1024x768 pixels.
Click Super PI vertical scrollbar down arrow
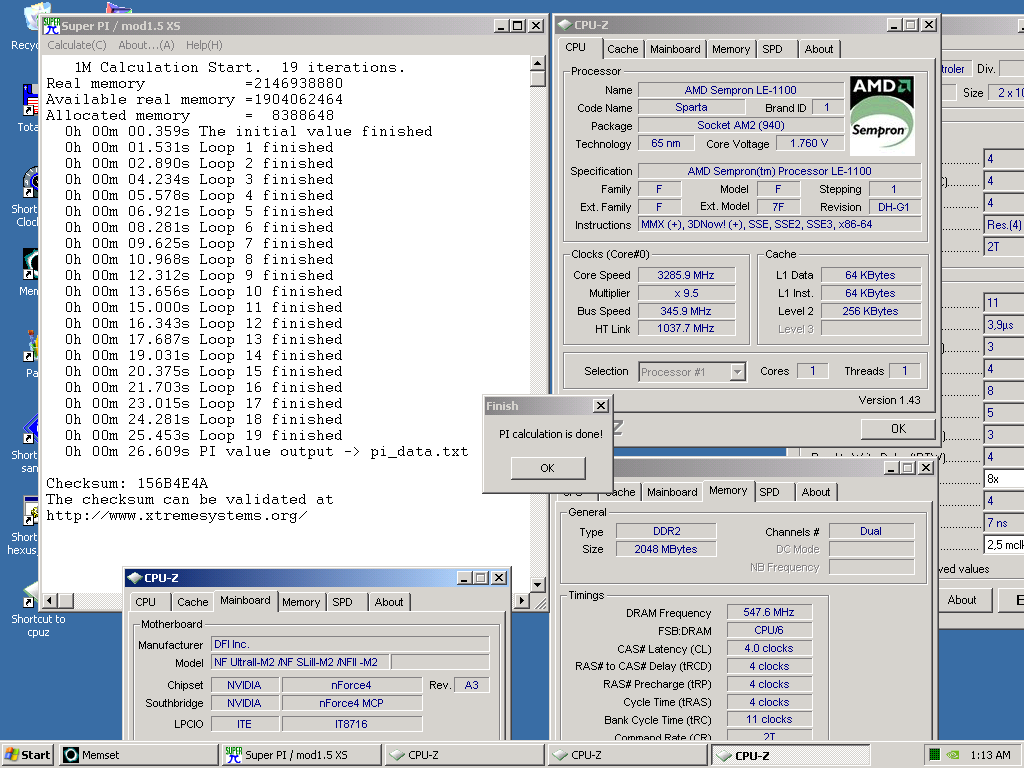click(x=537, y=584)
